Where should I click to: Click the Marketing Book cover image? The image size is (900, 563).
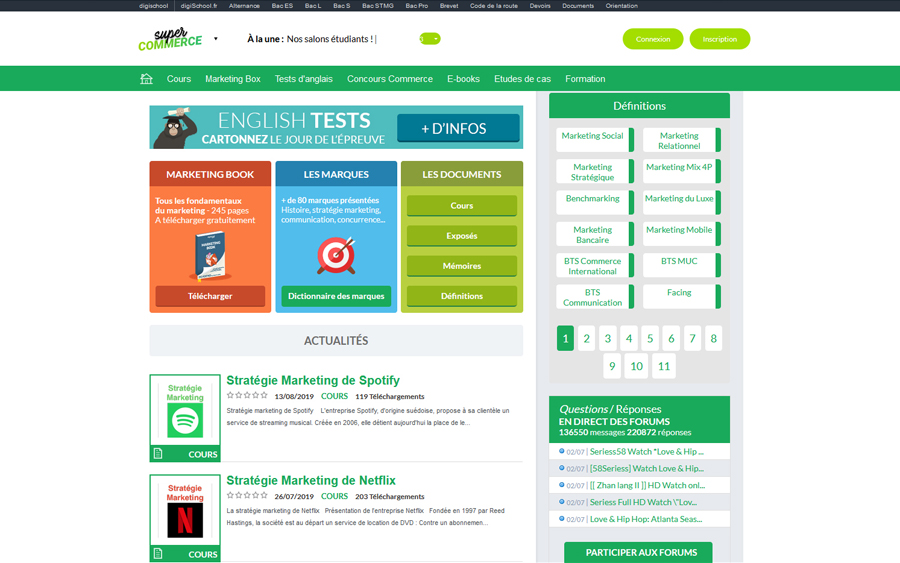pyautogui.click(x=210, y=256)
